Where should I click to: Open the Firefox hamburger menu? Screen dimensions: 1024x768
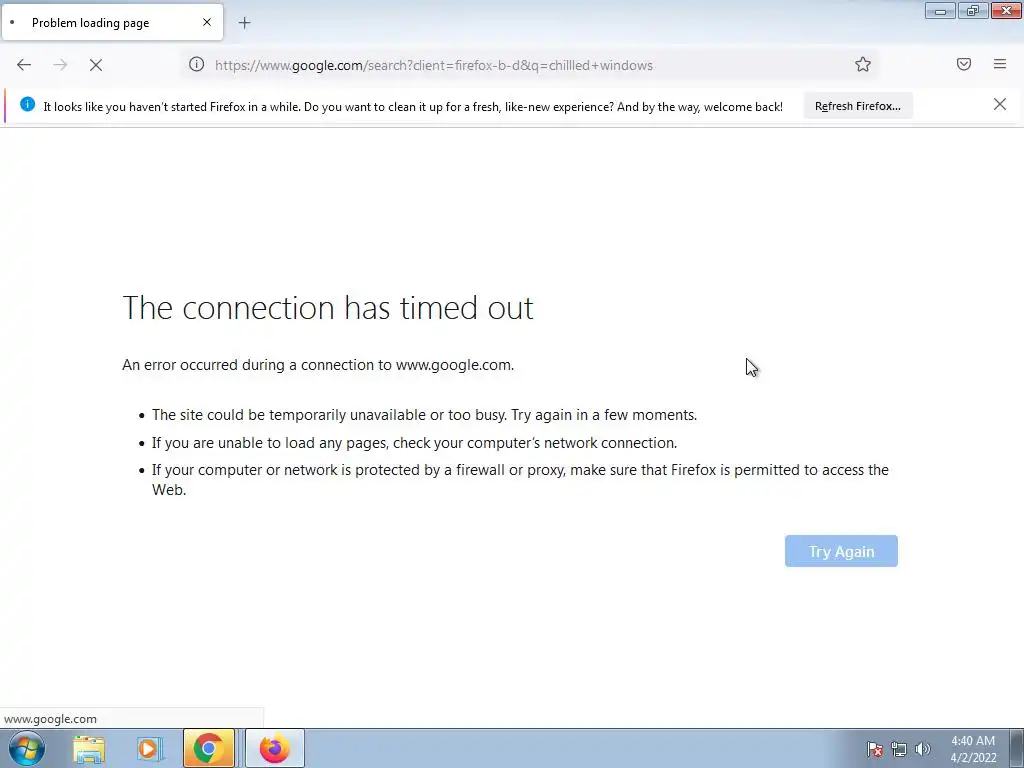[1000, 64]
